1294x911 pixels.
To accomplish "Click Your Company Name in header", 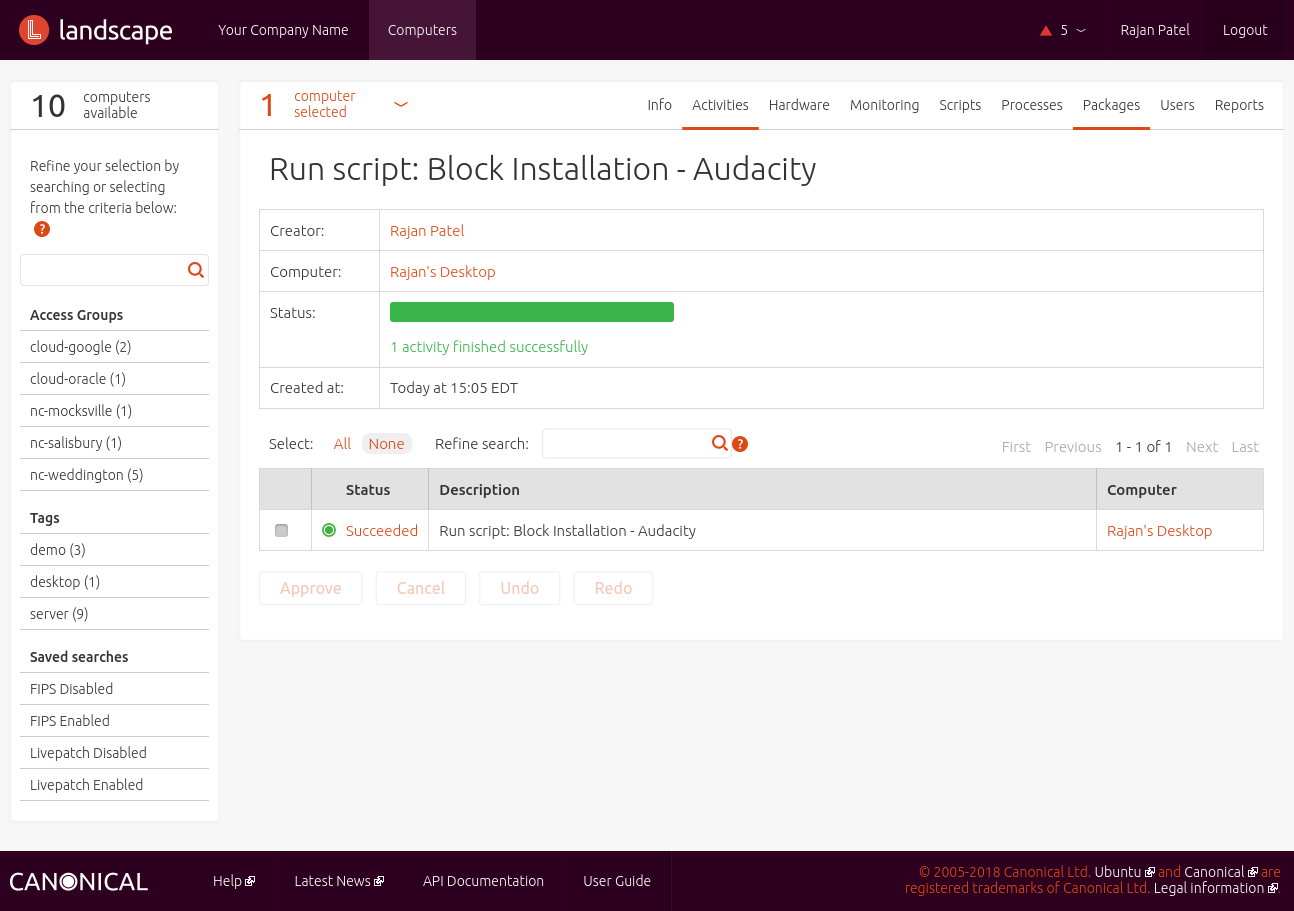I will (x=283, y=30).
